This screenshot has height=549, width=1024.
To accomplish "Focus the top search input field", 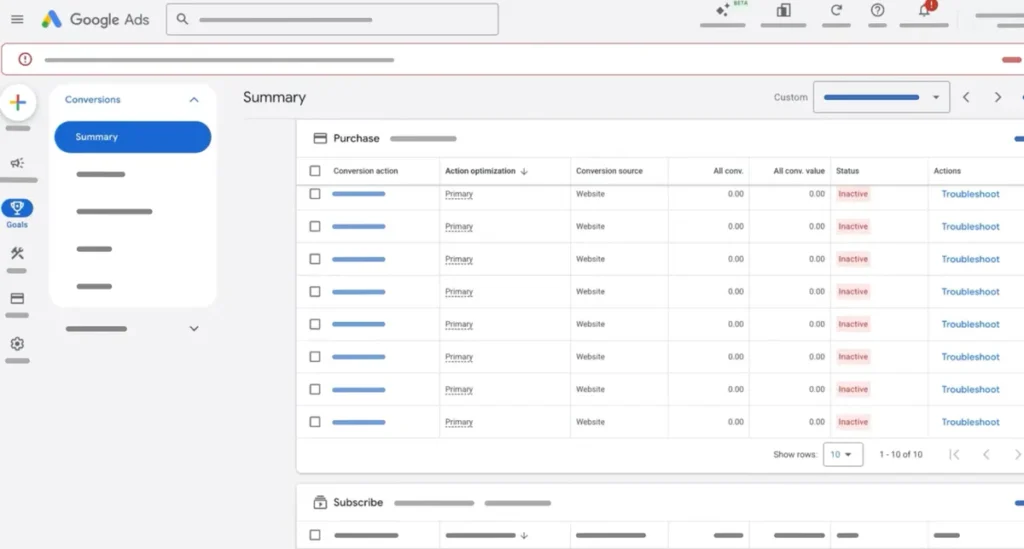I will pyautogui.click(x=332, y=20).
